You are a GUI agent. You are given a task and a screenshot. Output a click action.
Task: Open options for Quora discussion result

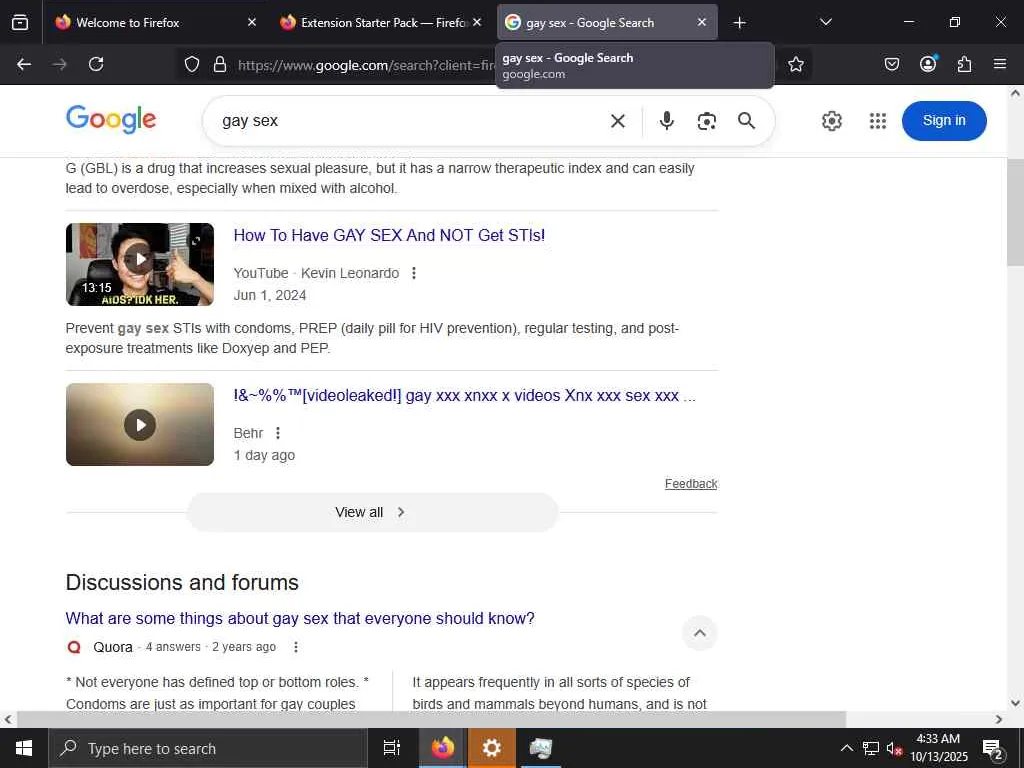296,647
